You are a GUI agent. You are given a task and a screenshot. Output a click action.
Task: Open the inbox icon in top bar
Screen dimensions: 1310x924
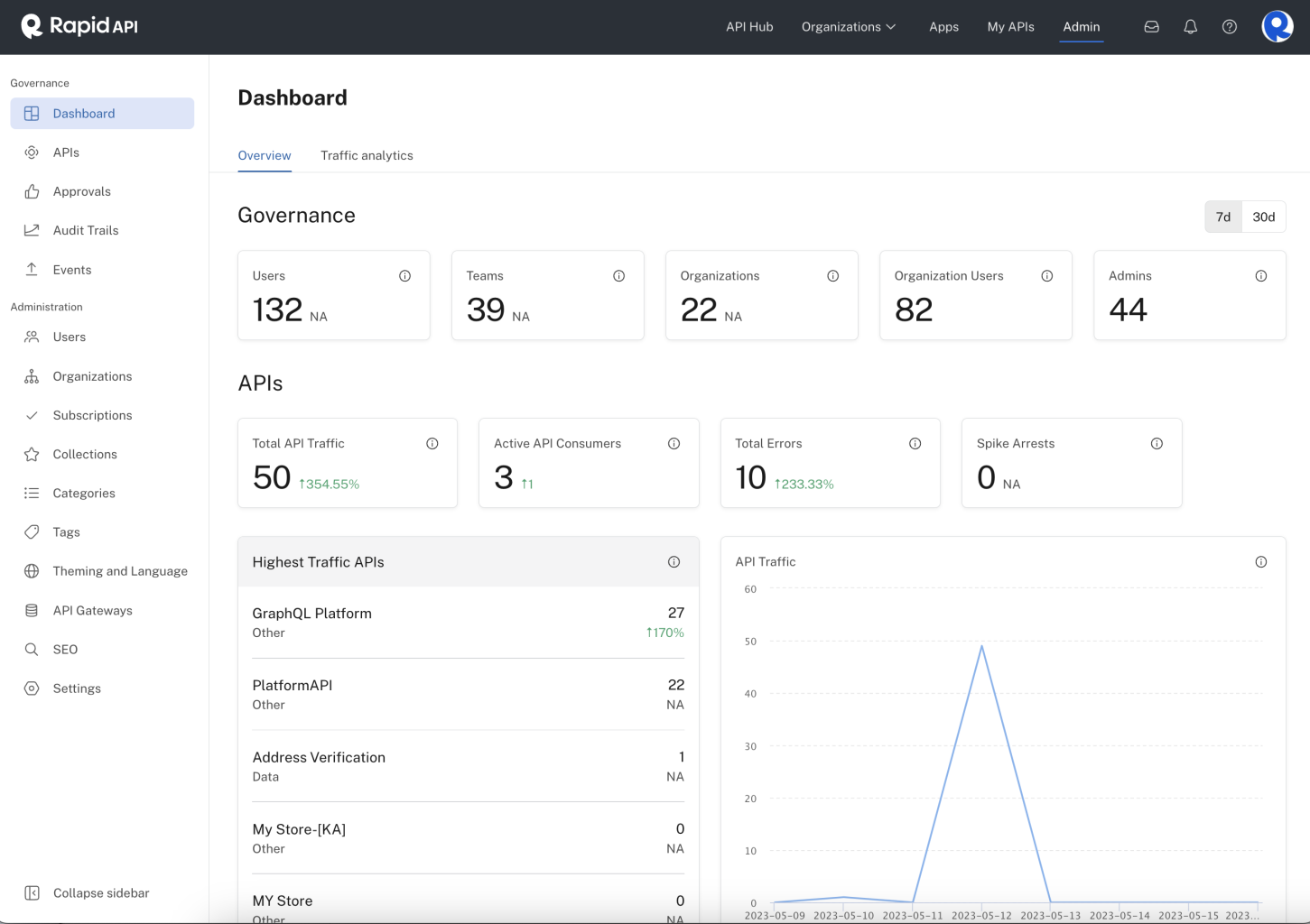(1151, 26)
